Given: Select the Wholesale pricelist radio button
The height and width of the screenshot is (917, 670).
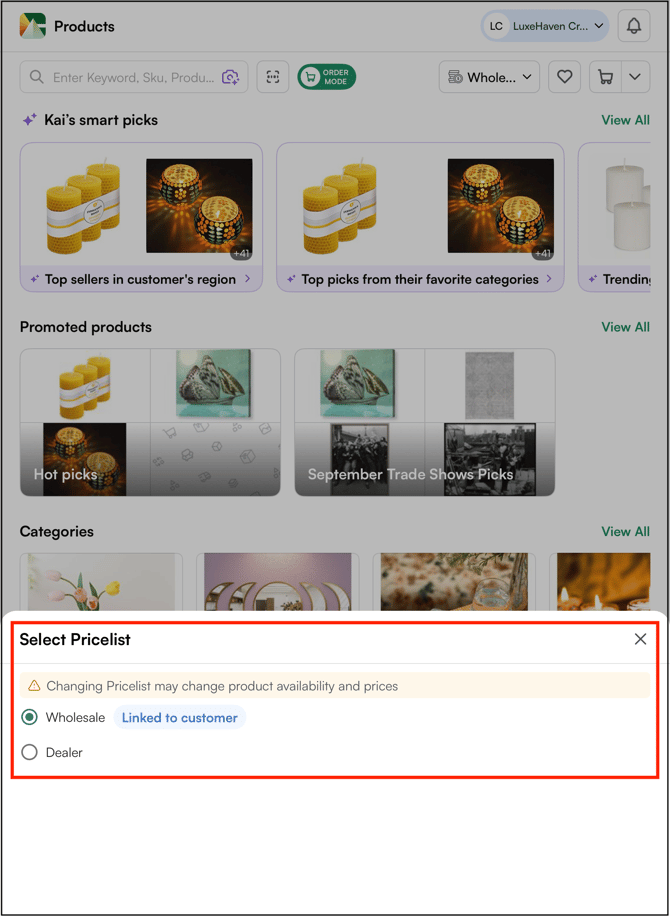Looking at the screenshot, I should pyautogui.click(x=29, y=718).
